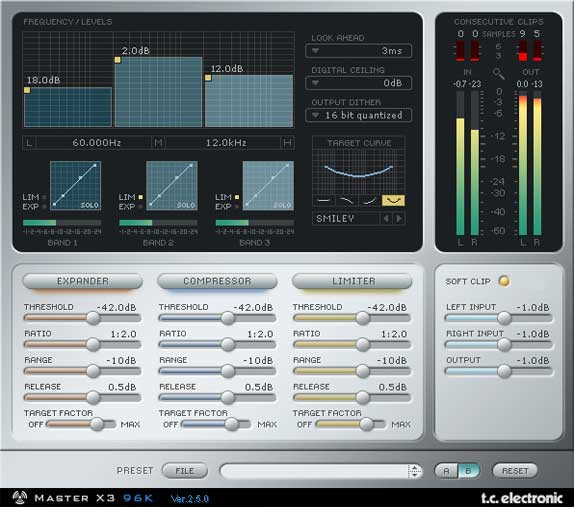Image resolution: width=574 pixels, height=507 pixels.
Task: Open the Look Ahead dropdown
Action: [x=358, y=51]
